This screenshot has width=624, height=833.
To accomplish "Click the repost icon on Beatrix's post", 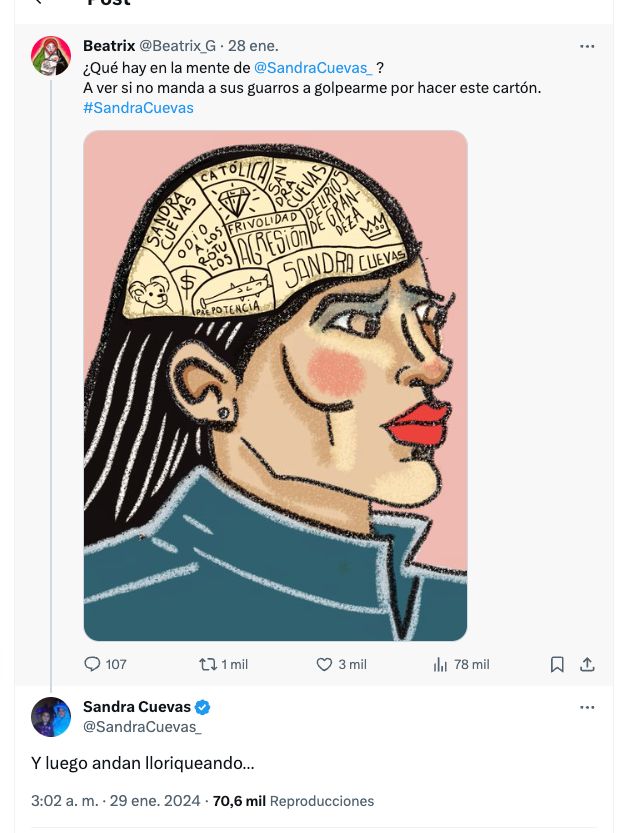I will coord(208,664).
